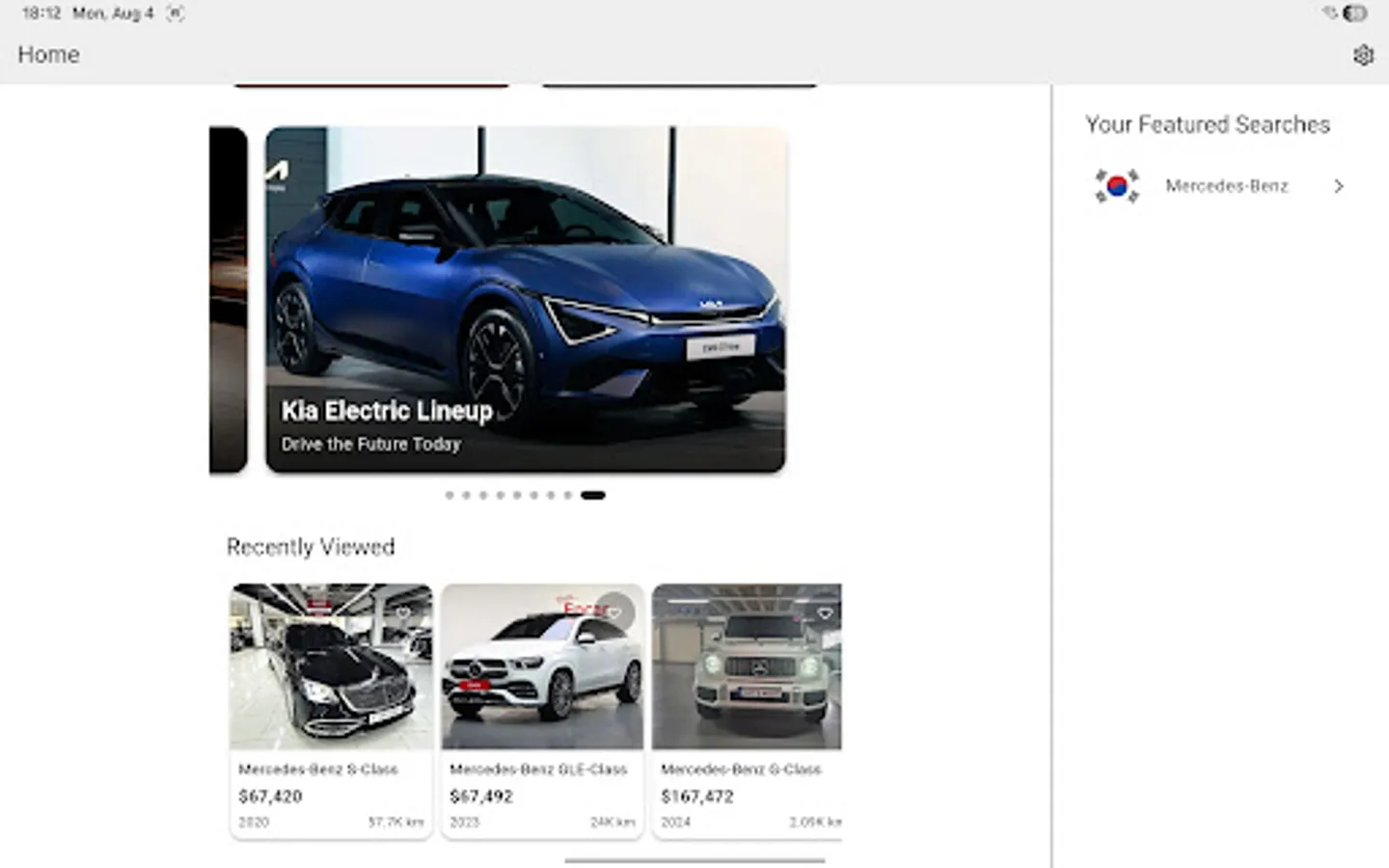1389x868 pixels.
Task: Click the Your Featured Searches heading
Action: (1208, 124)
